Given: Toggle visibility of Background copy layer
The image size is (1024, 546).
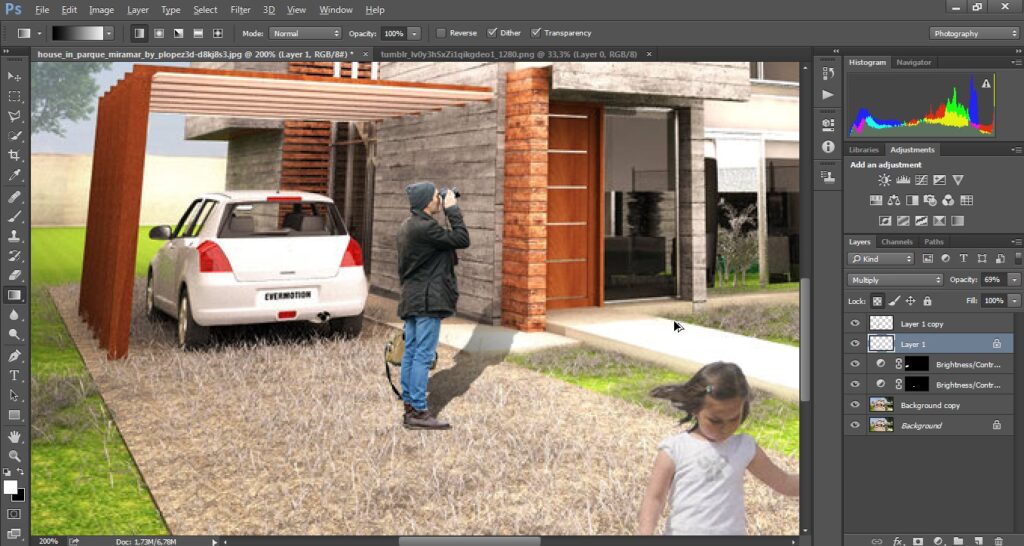Looking at the screenshot, I should coord(855,405).
